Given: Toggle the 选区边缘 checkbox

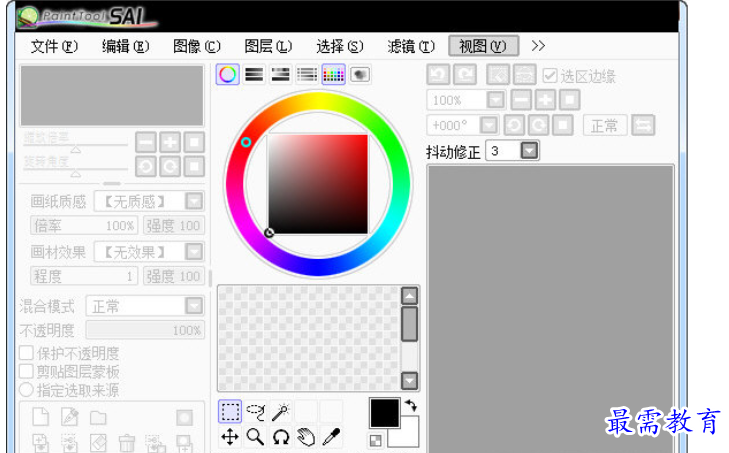Looking at the screenshot, I should tap(550, 75).
